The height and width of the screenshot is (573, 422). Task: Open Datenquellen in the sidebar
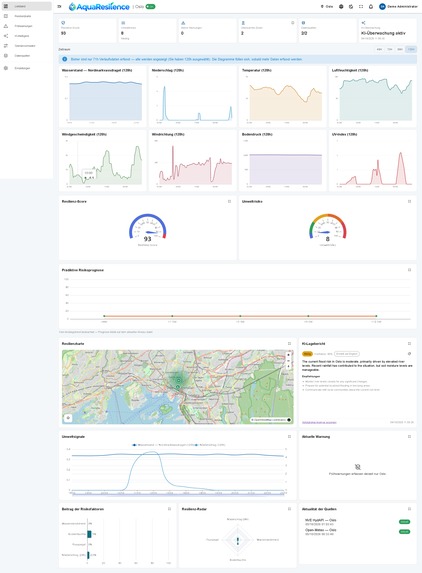[x=26, y=56]
